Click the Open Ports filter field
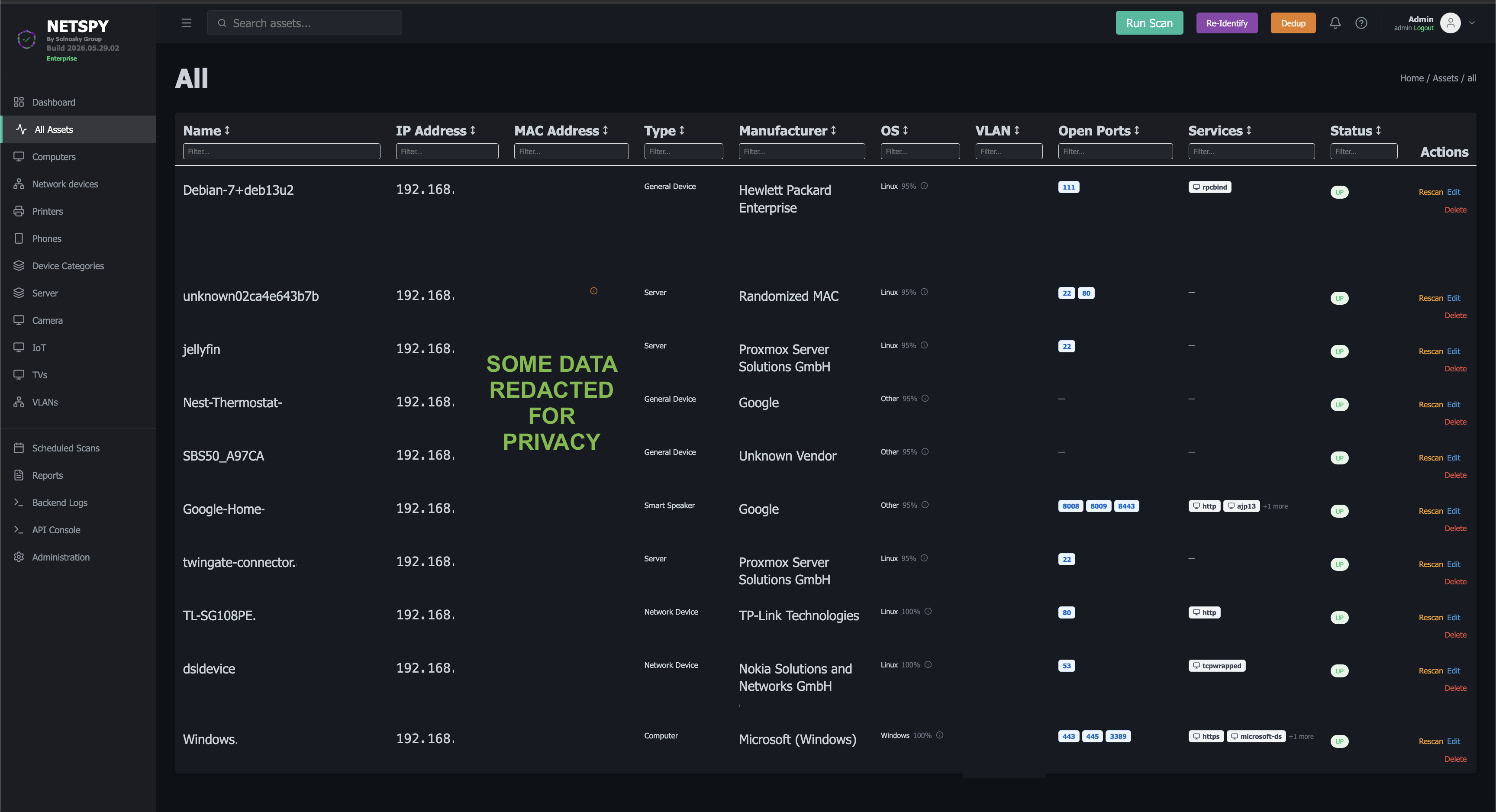 (x=1115, y=151)
